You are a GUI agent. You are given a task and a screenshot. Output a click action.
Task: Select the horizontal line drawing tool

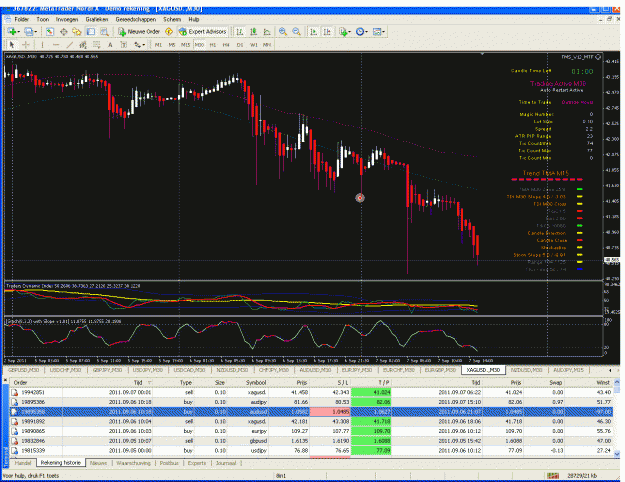[56, 45]
